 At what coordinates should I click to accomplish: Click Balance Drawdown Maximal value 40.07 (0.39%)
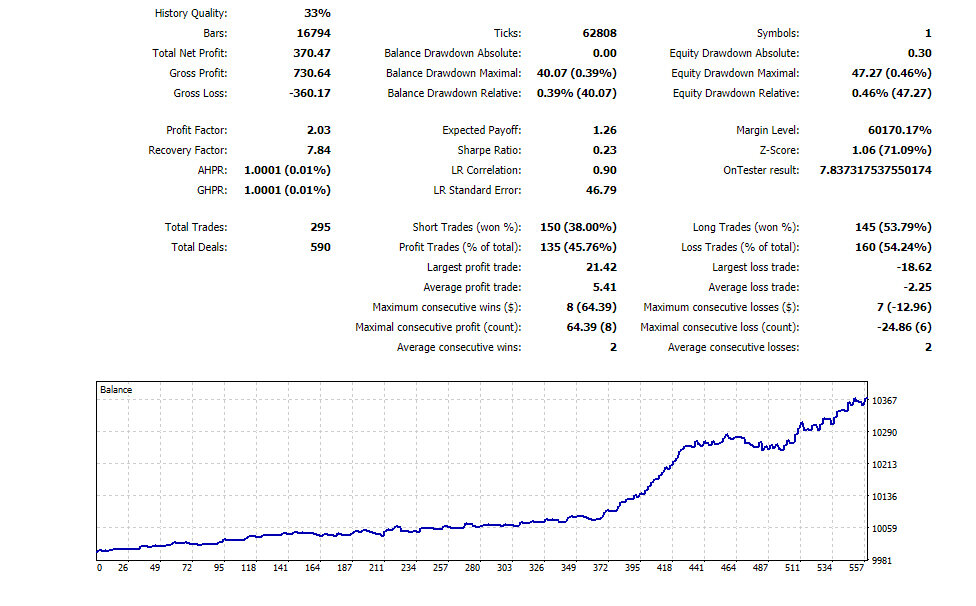pyautogui.click(x=576, y=73)
